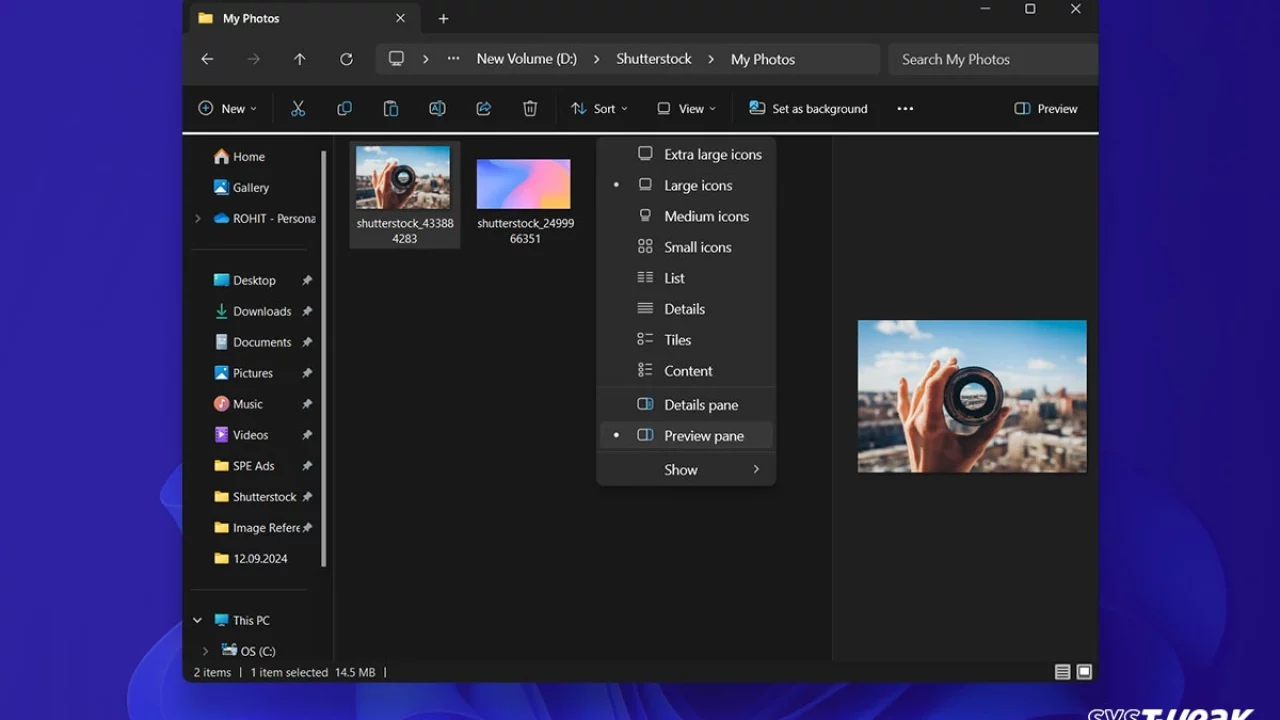Click the Copy icon in toolbar
The height and width of the screenshot is (720, 1280).
(x=344, y=108)
